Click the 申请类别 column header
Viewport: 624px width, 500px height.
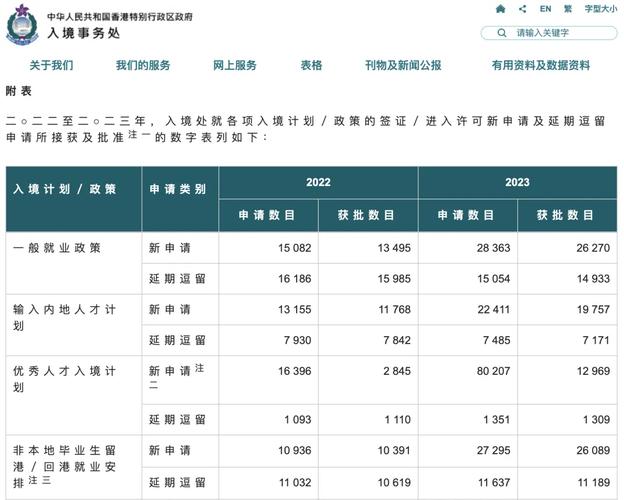point(177,189)
